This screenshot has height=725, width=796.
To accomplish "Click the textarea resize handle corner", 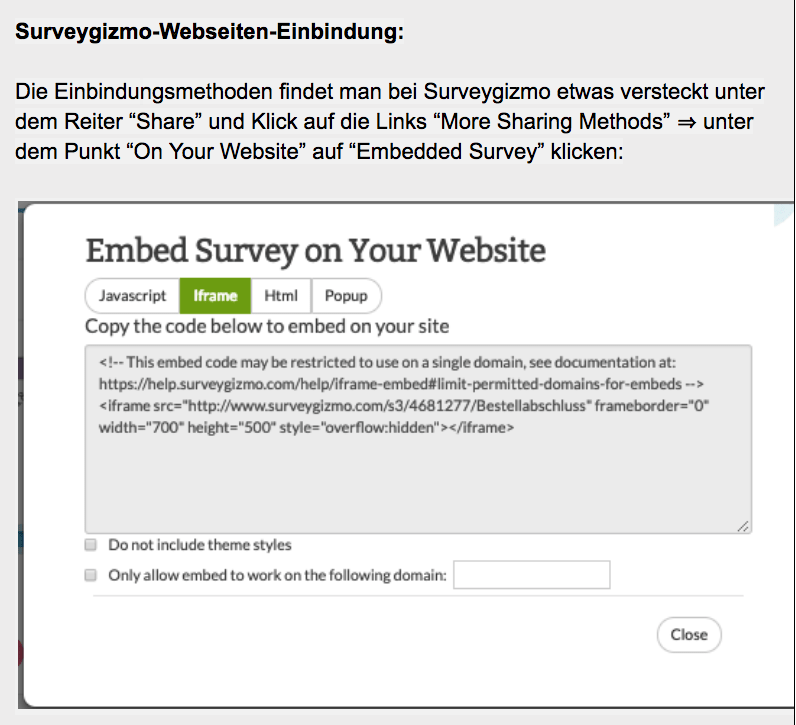I will [x=743, y=524].
